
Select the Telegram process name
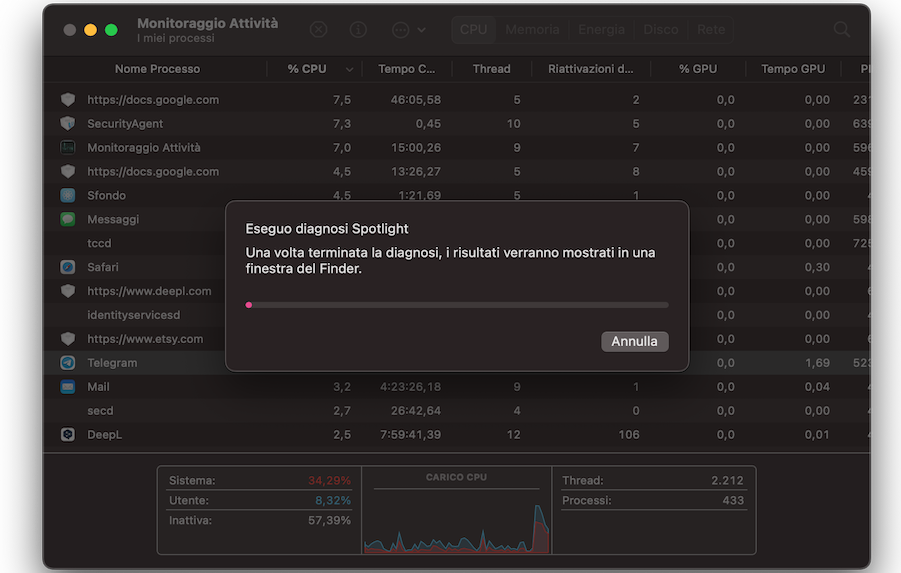(x=112, y=363)
